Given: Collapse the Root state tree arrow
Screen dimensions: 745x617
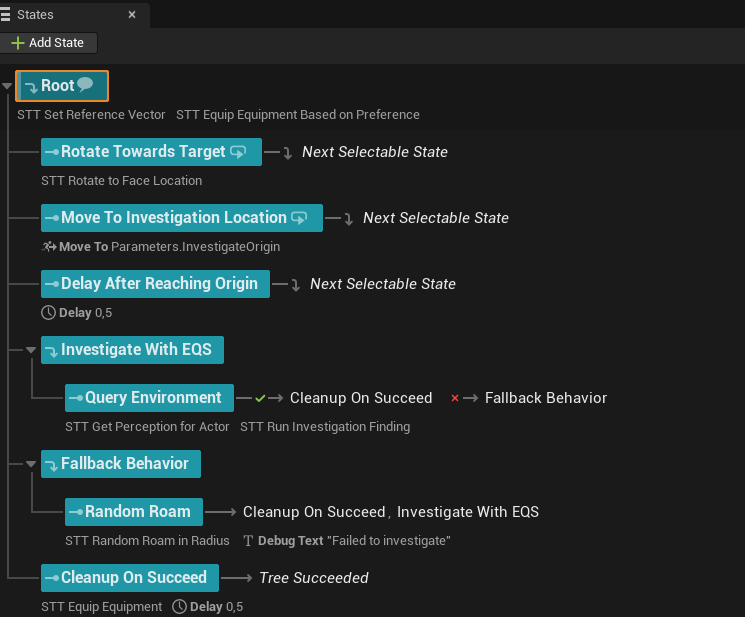Looking at the screenshot, I should [x=7, y=86].
